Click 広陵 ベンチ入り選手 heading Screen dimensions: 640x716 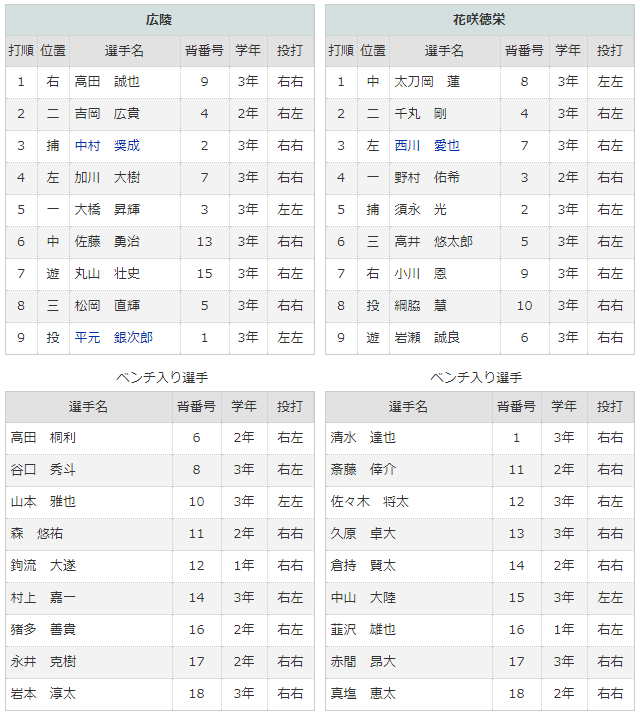click(x=162, y=377)
